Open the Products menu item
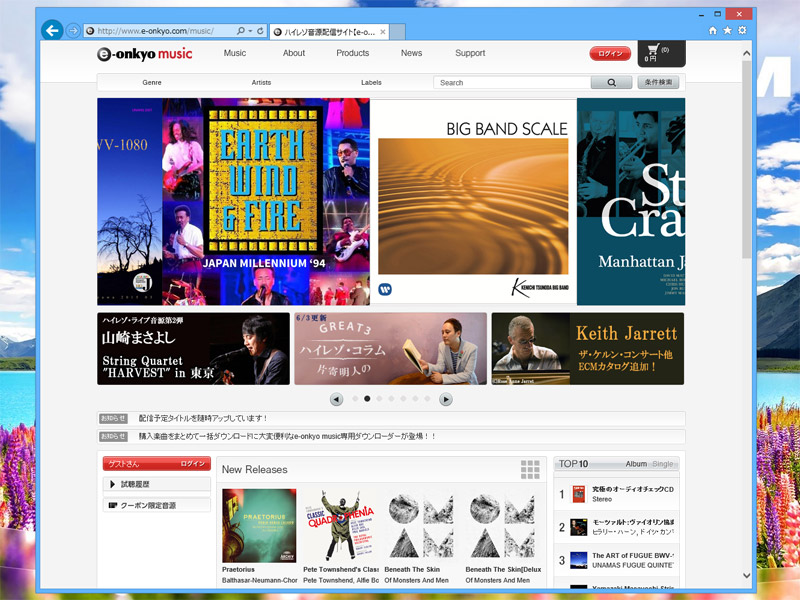This screenshot has width=800, height=600. coord(352,53)
